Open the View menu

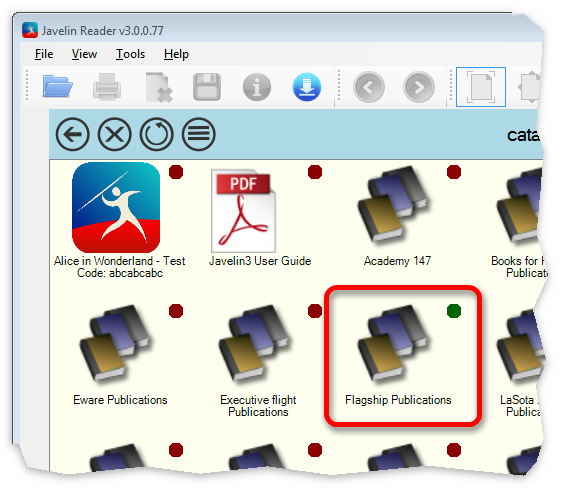click(x=84, y=54)
